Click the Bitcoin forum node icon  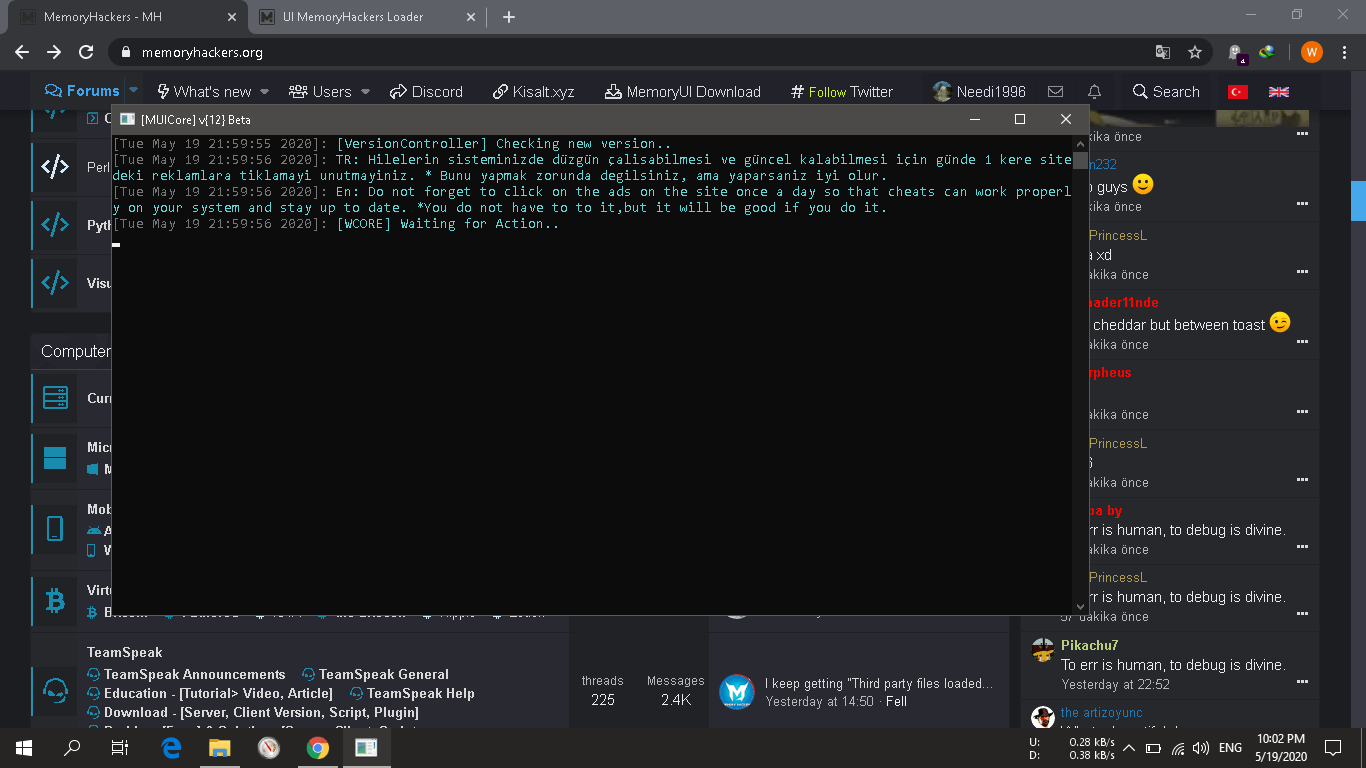55,600
